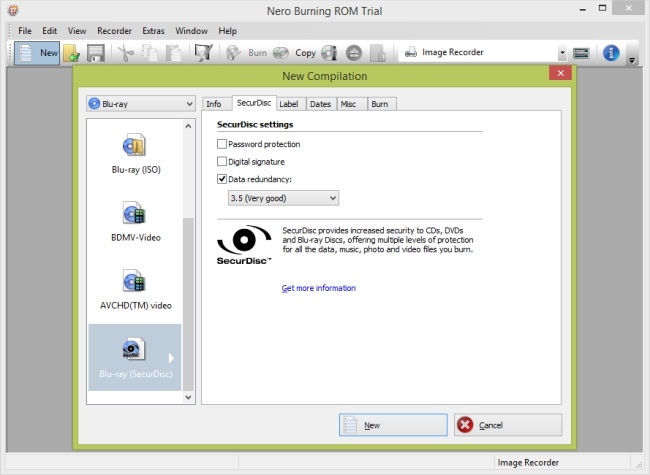Click the gray toolbar icon after Eject

[378, 53]
